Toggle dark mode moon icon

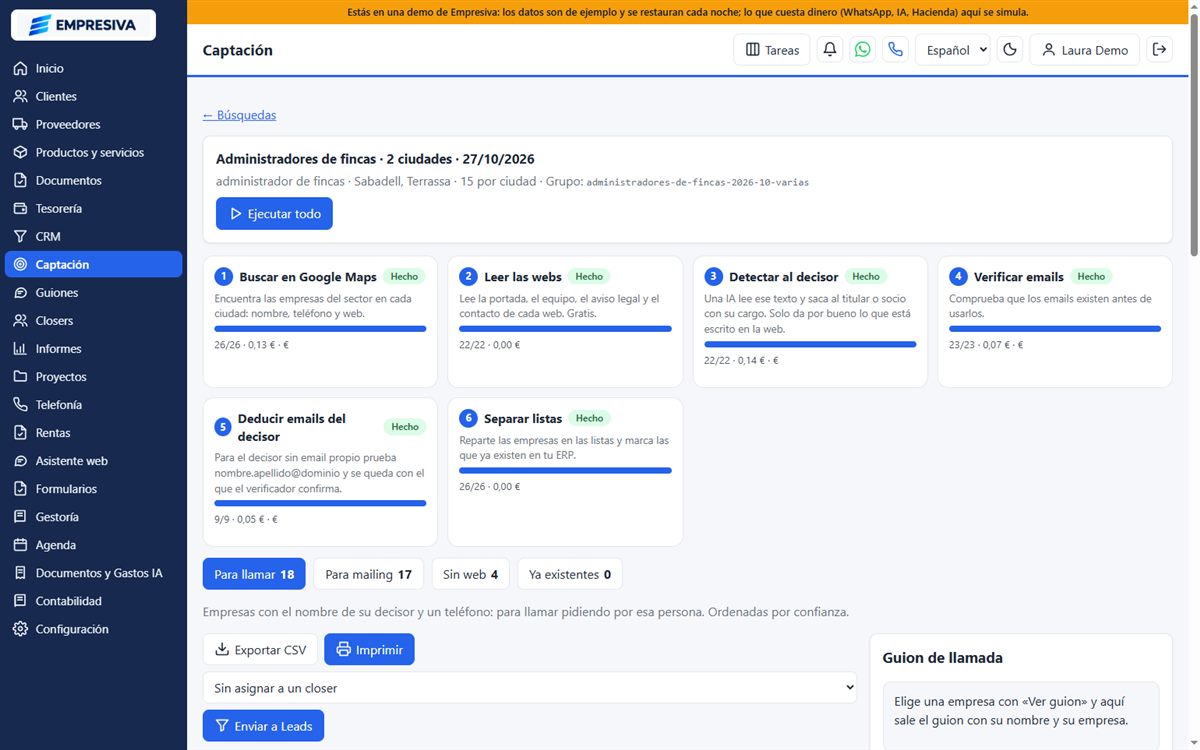coord(1010,49)
